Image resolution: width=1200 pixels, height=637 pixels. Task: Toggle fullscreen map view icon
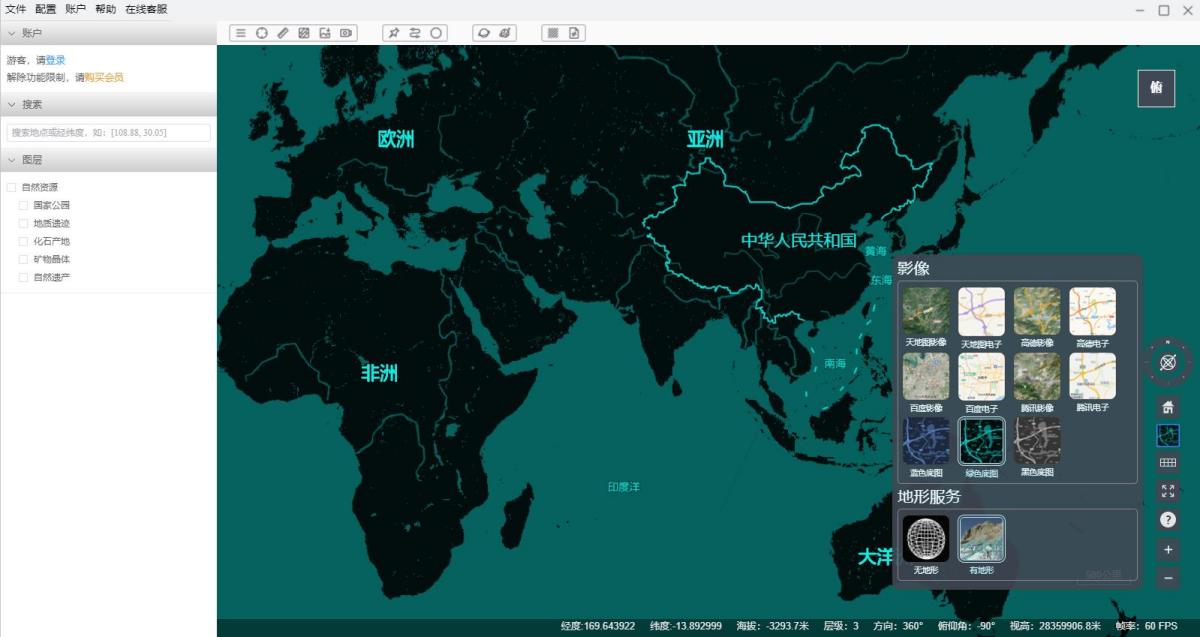[1167, 491]
